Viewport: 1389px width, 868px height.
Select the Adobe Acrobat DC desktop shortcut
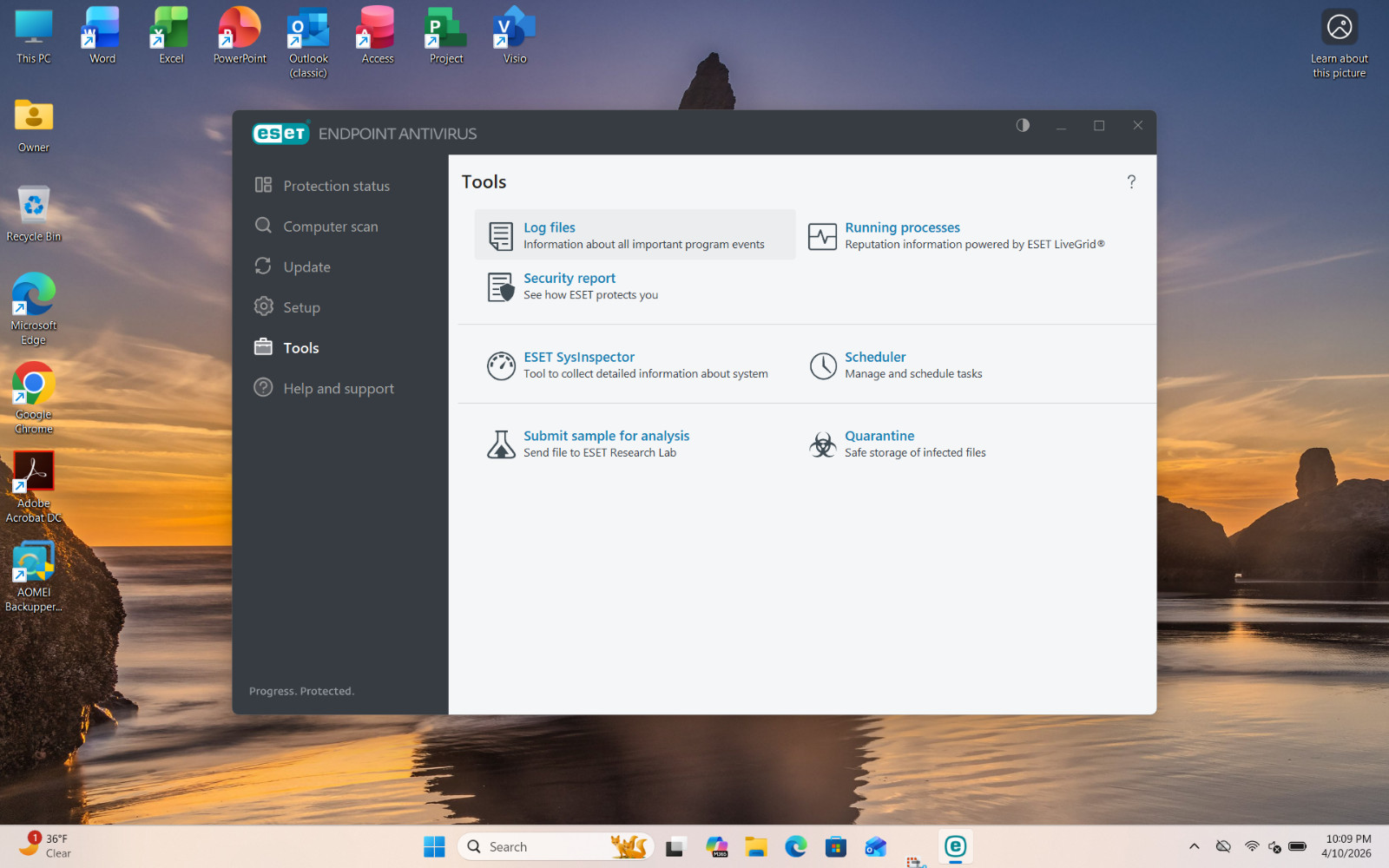point(34,488)
